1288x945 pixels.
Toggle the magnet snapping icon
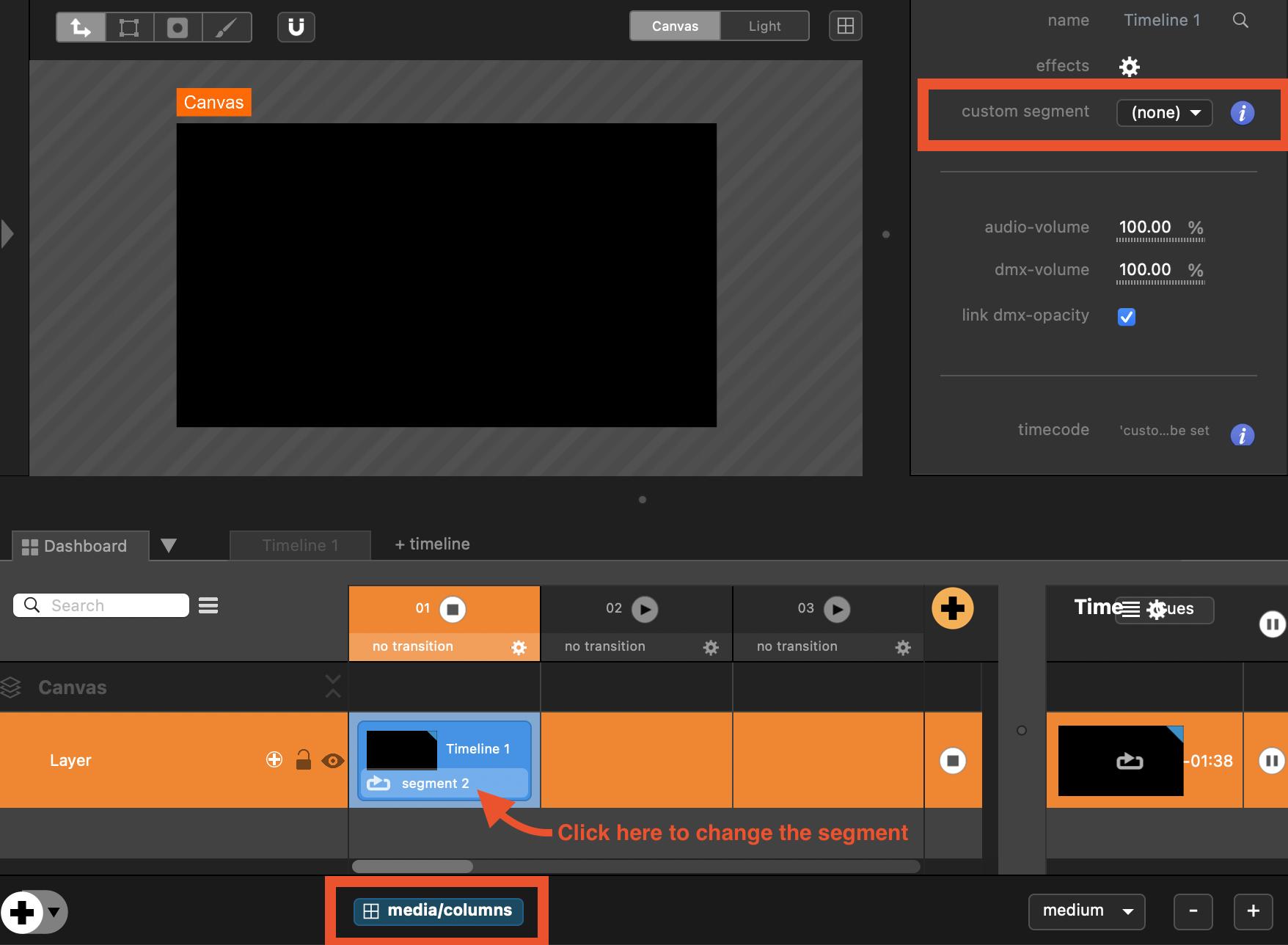click(296, 27)
